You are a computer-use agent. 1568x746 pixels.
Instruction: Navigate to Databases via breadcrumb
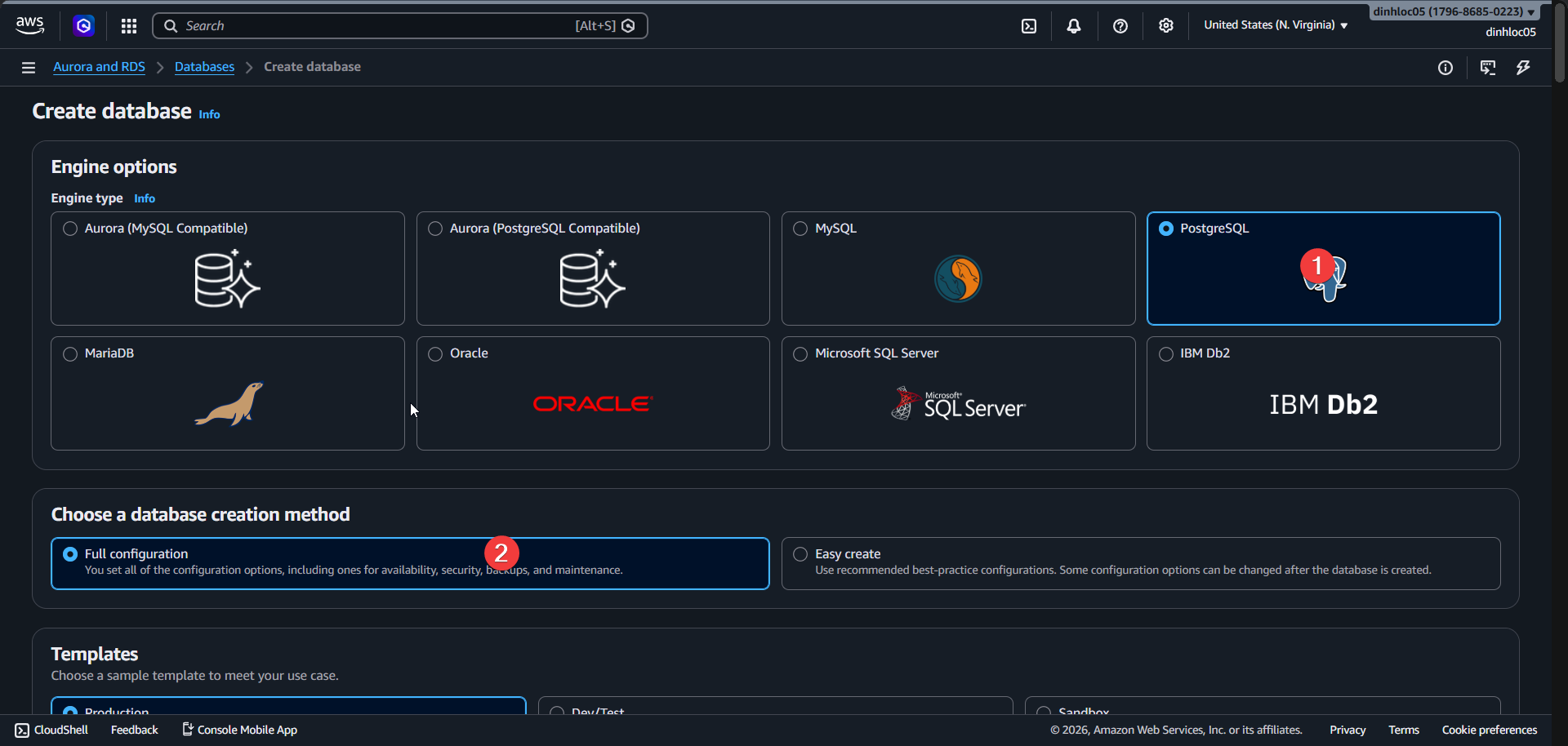[x=204, y=66]
